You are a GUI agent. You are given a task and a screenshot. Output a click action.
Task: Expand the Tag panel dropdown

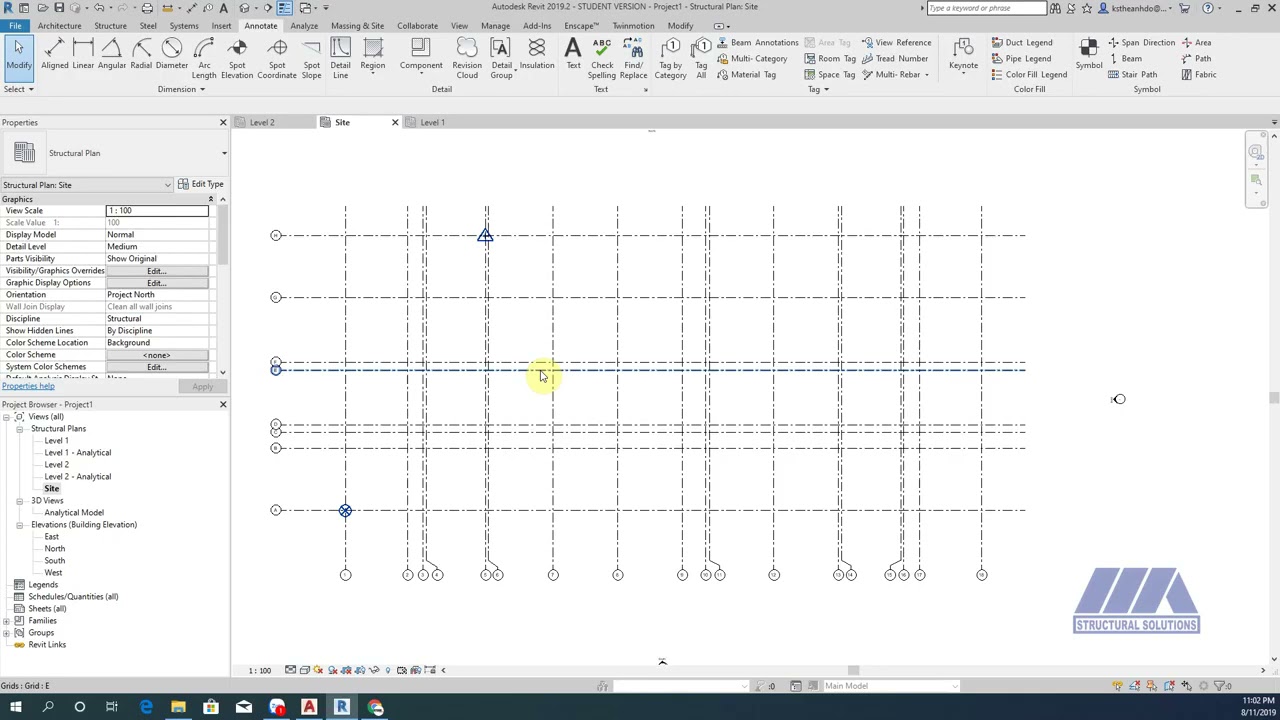click(818, 89)
